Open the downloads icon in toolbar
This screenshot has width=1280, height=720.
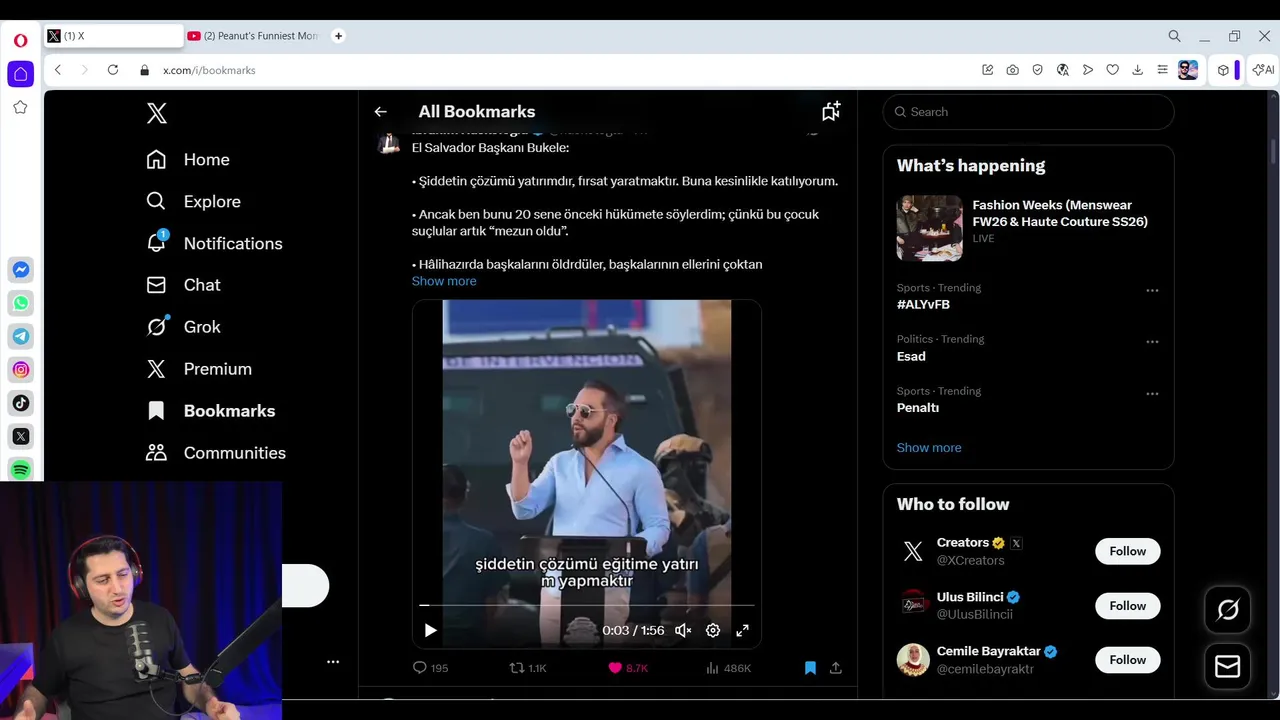pos(1137,70)
